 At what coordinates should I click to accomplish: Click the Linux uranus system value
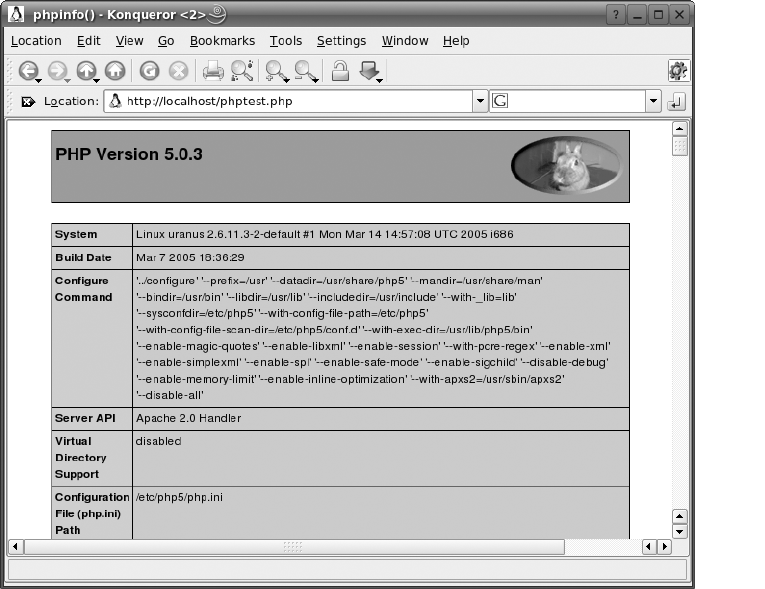pyautogui.click(x=324, y=234)
